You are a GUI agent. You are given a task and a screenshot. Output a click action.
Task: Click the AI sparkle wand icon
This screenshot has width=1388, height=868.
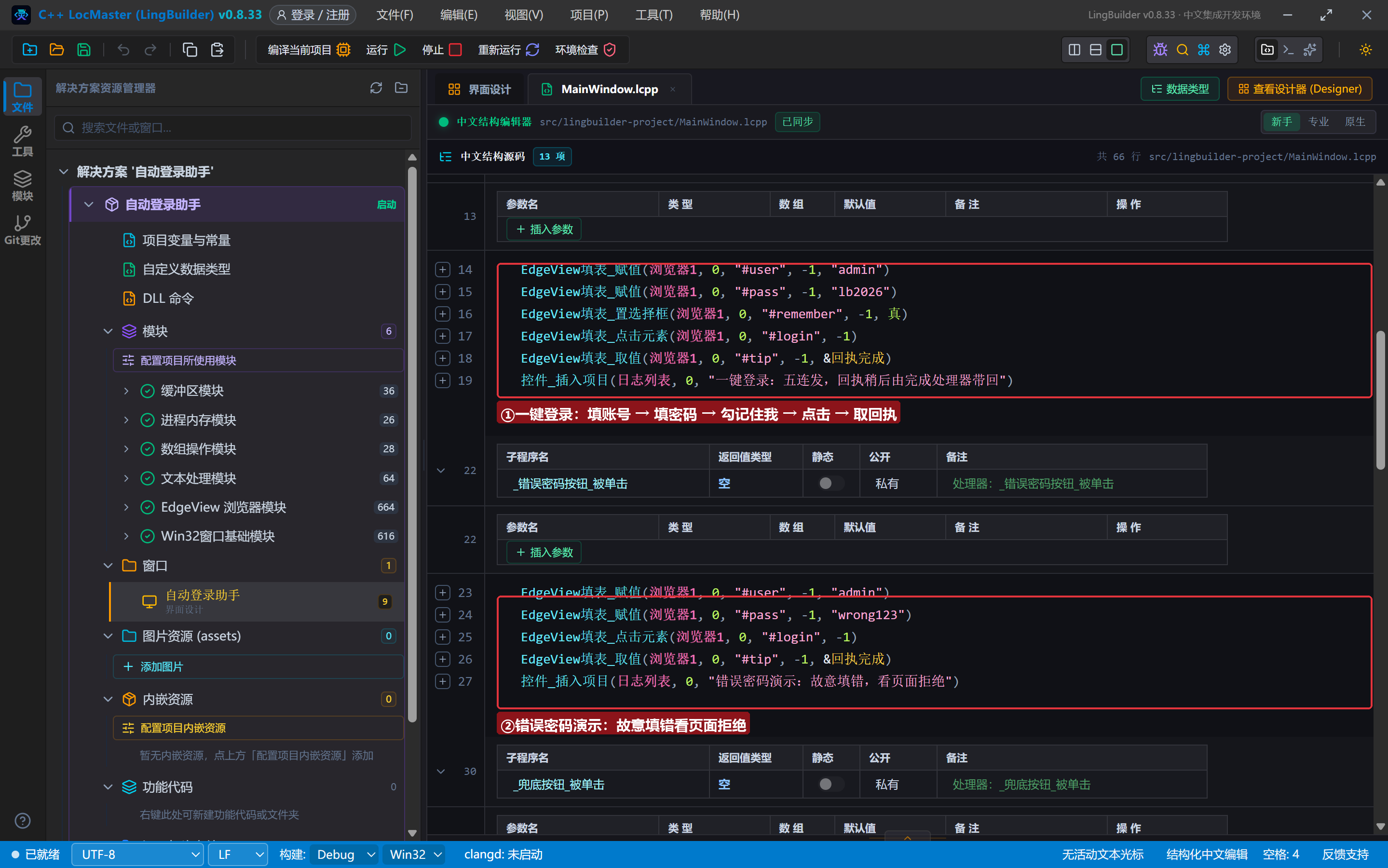tap(1310, 50)
